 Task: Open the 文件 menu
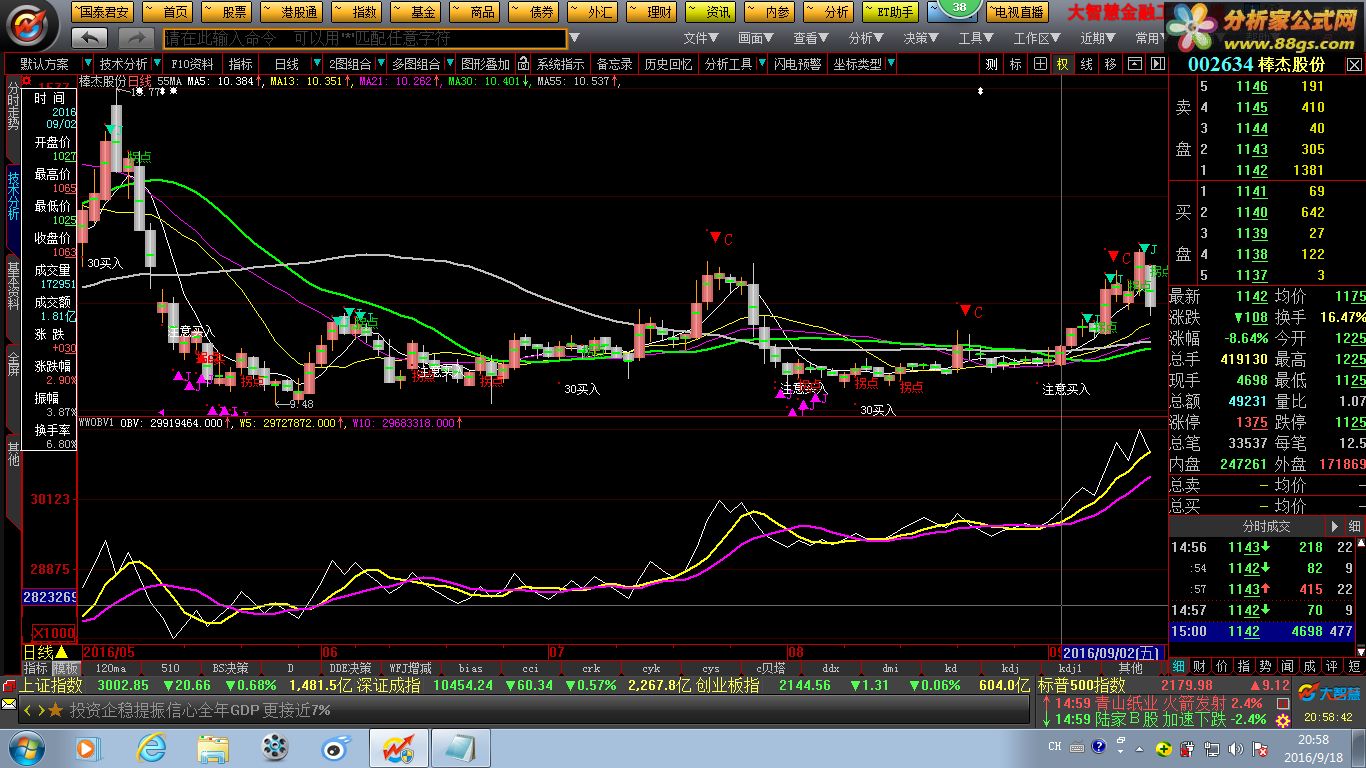701,38
